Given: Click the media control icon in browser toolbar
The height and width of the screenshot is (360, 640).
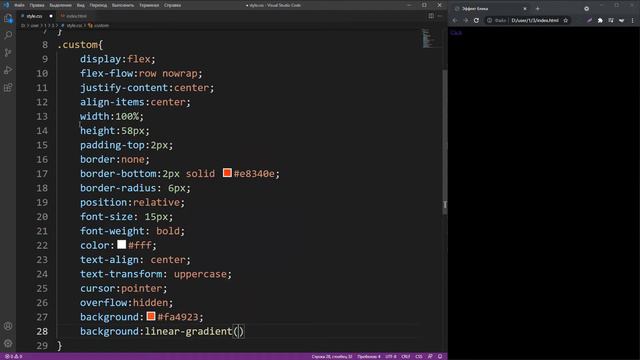Looking at the screenshot, I should 611,20.
